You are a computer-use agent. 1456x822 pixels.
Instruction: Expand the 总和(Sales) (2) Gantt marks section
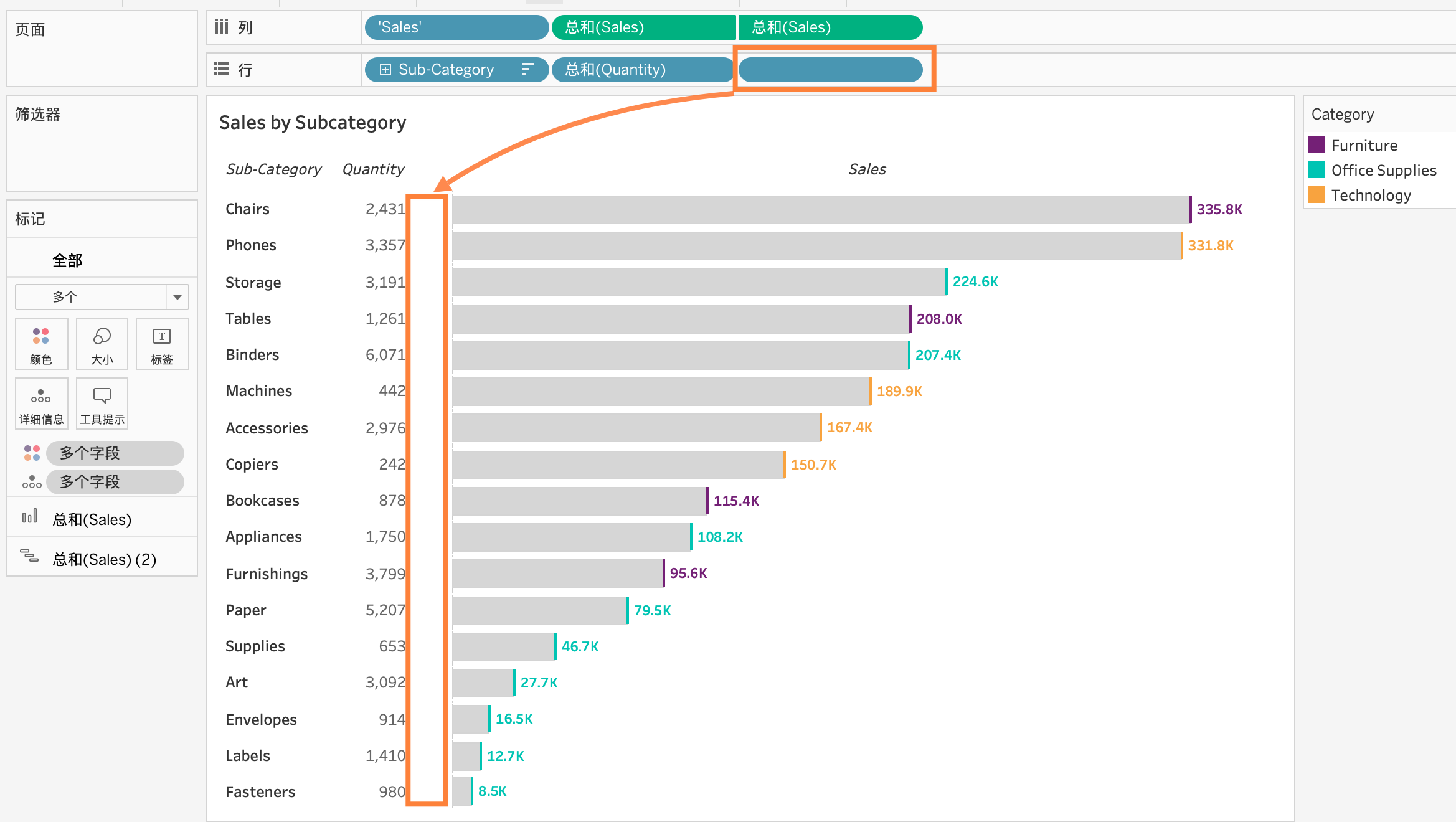104,559
